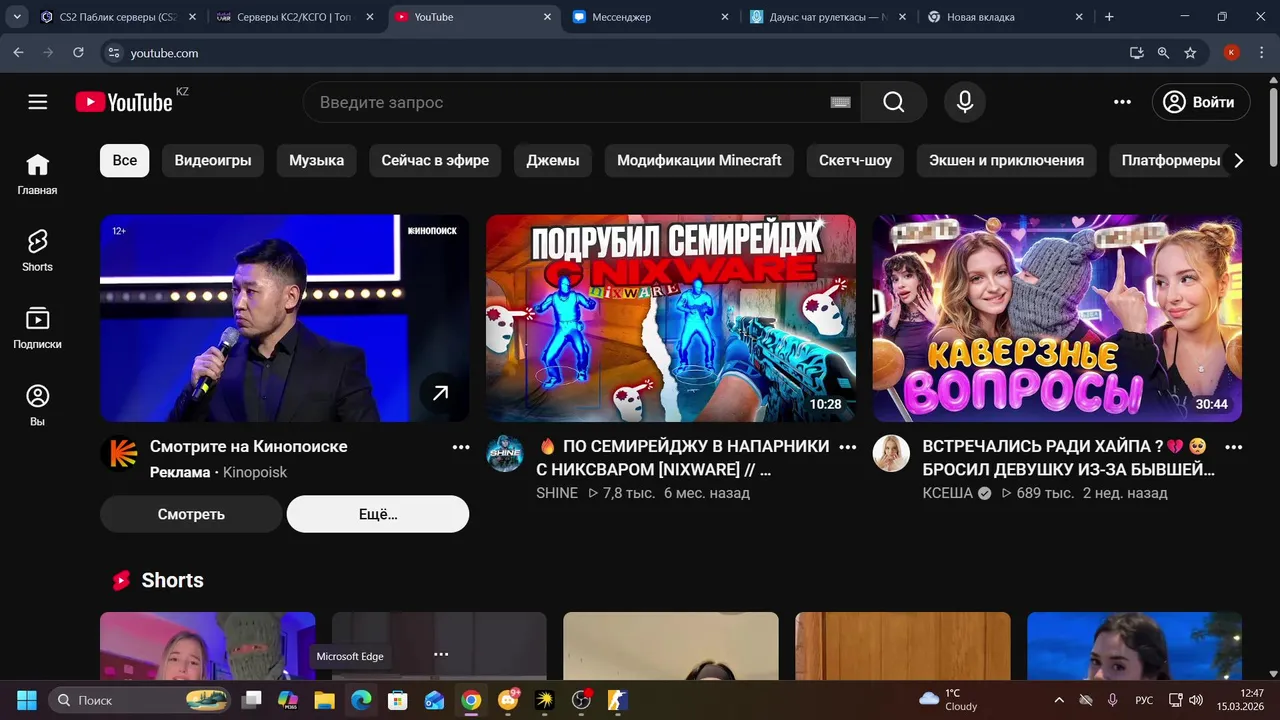Open the Cloudy weather widget
Image resolution: width=1280 pixels, height=720 pixels.
click(948, 699)
